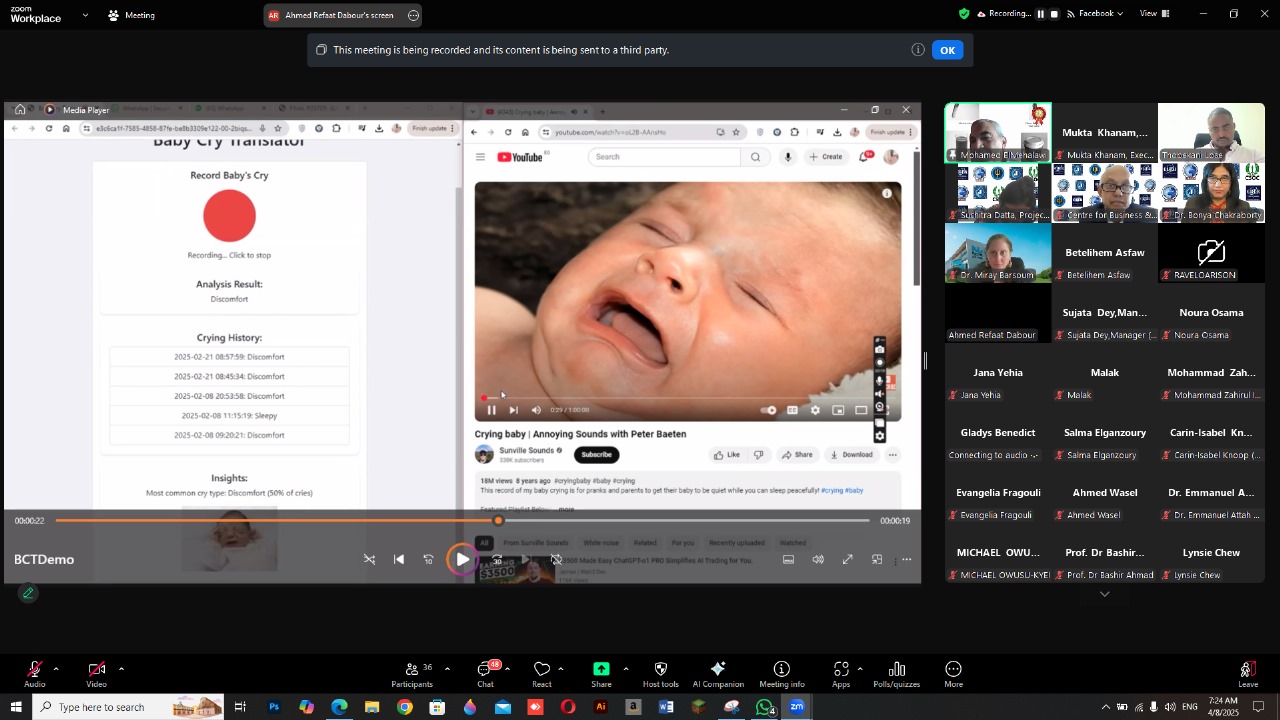Open the View layout menu
Screen dimensions: 1280x720
coord(1153,14)
